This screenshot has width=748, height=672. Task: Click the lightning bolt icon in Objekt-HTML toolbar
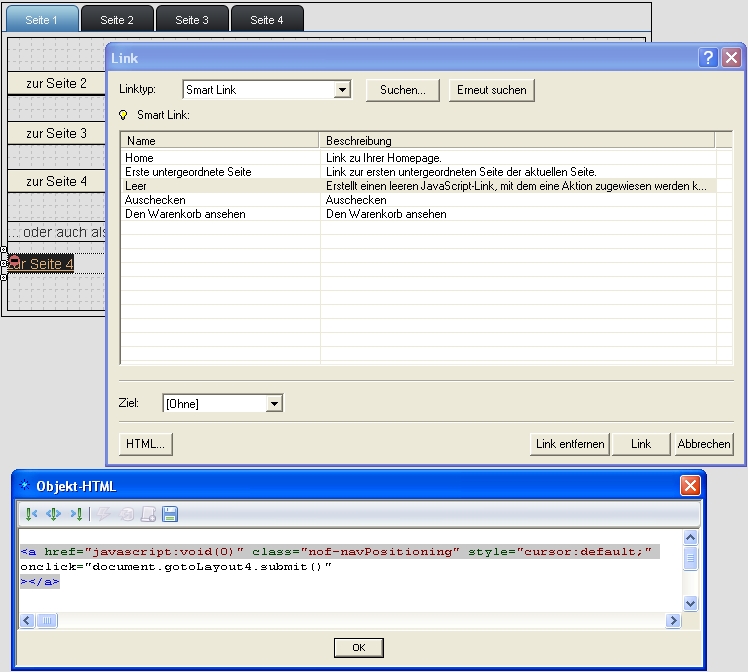[105, 514]
